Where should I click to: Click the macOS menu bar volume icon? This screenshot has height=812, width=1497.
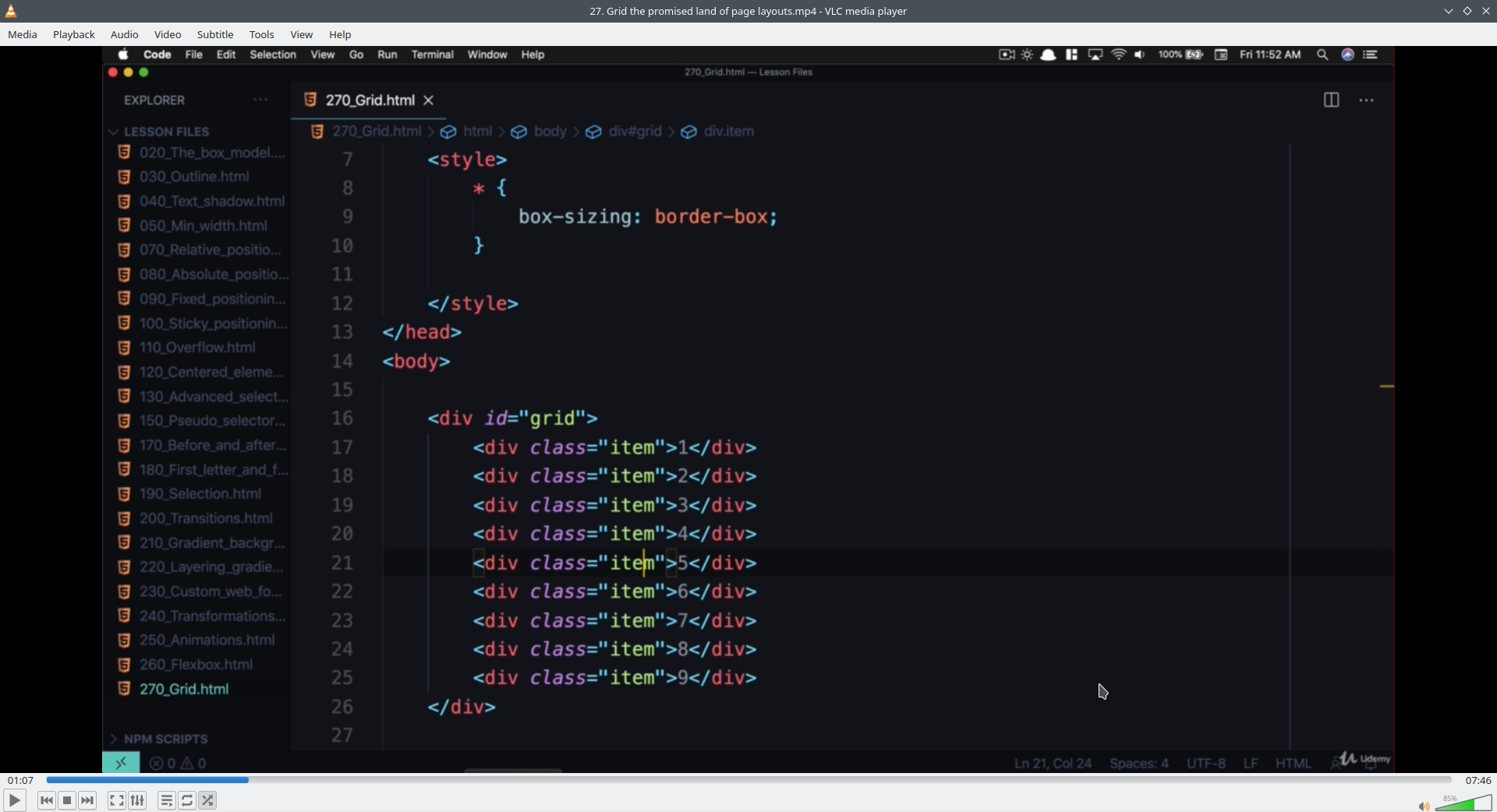[1140, 55]
